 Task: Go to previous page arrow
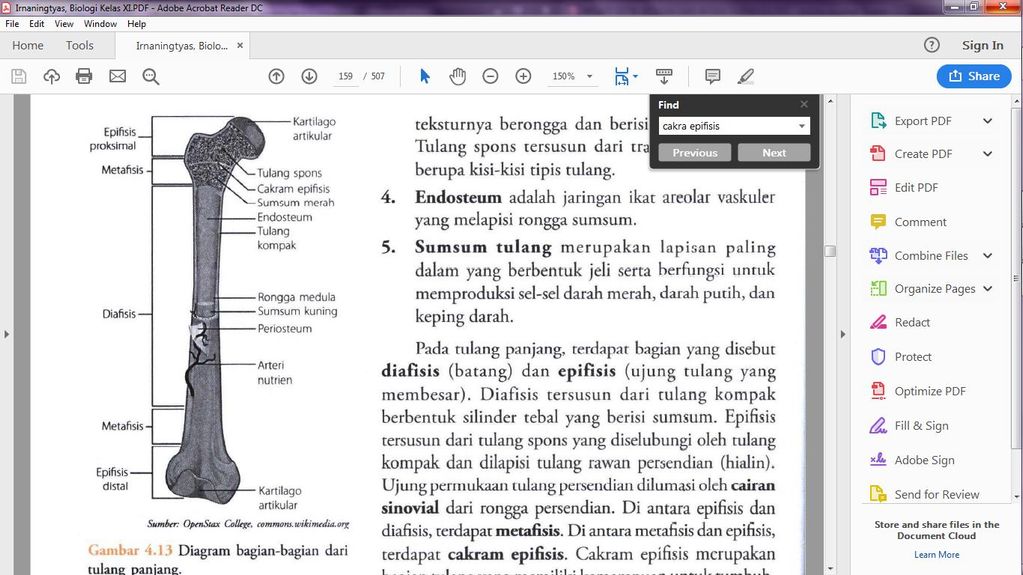277,76
